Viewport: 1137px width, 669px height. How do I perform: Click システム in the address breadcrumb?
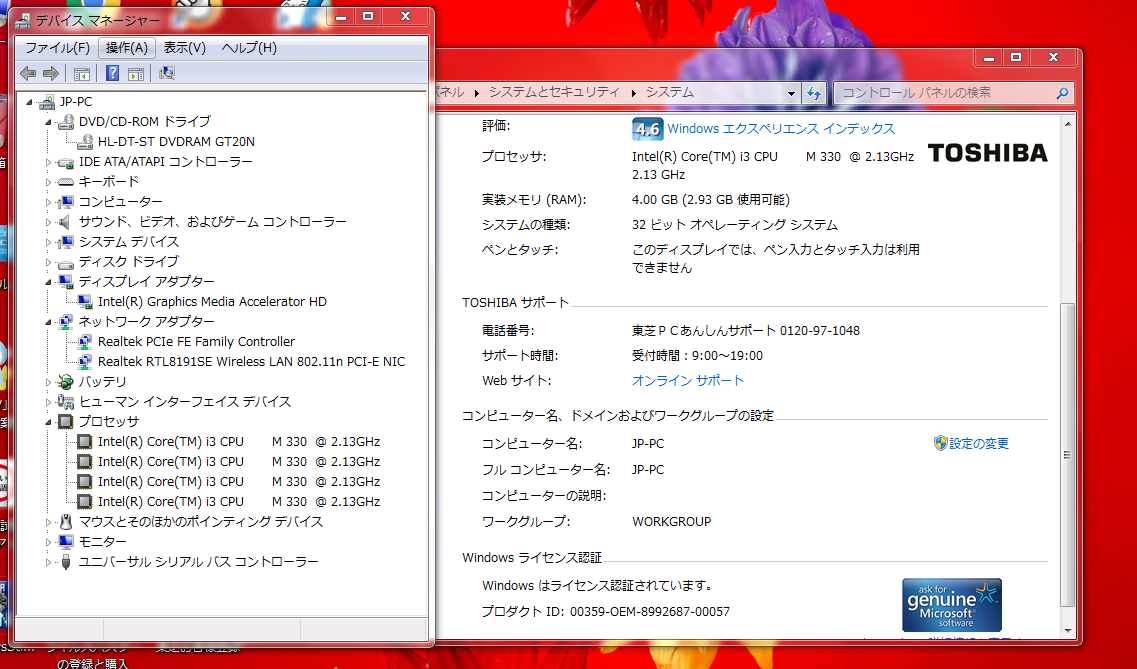(x=669, y=92)
